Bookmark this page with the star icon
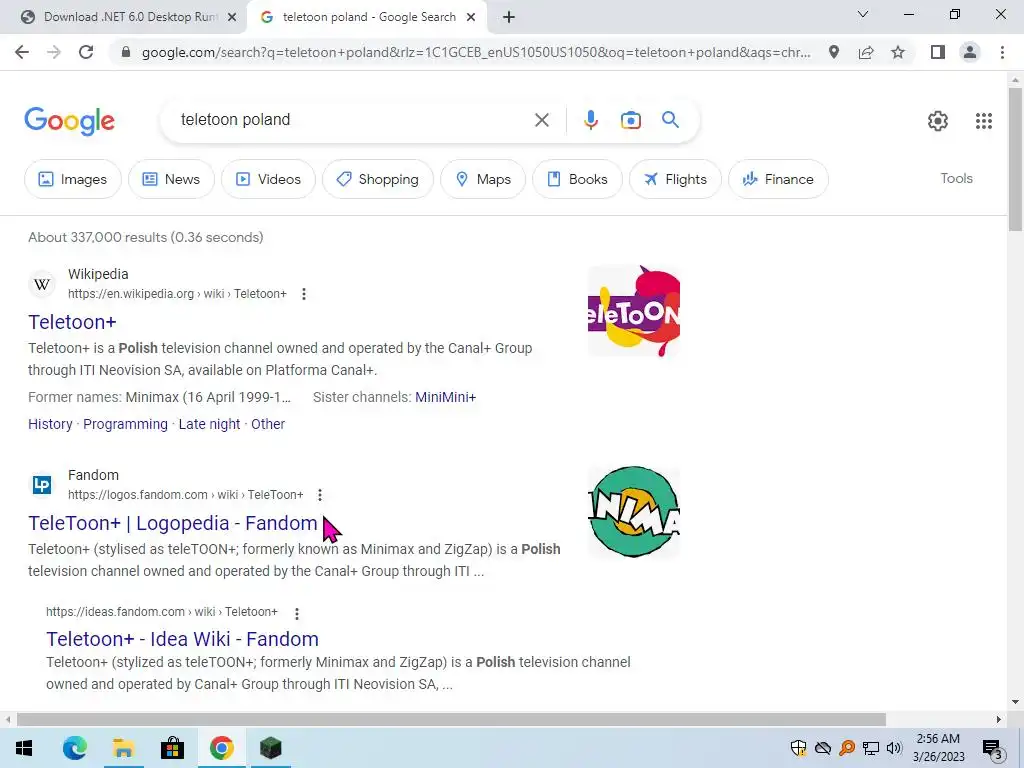Image resolution: width=1024 pixels, height=768 pixels. coord(898,52)
